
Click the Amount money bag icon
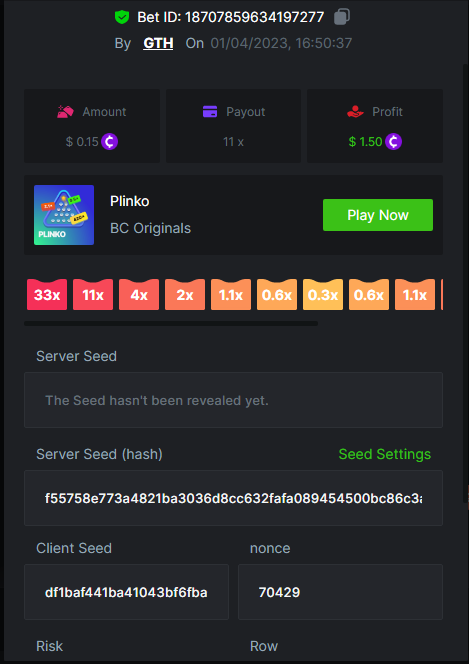[x=66, y=112]
